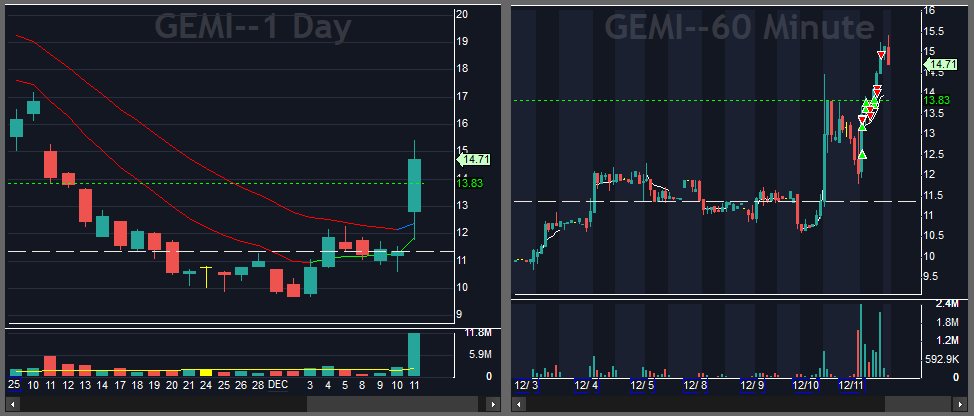The image size is (974, 416).
Task: Click the lowest green buy triangle near 12.5
Action: (x=862, y=154)
